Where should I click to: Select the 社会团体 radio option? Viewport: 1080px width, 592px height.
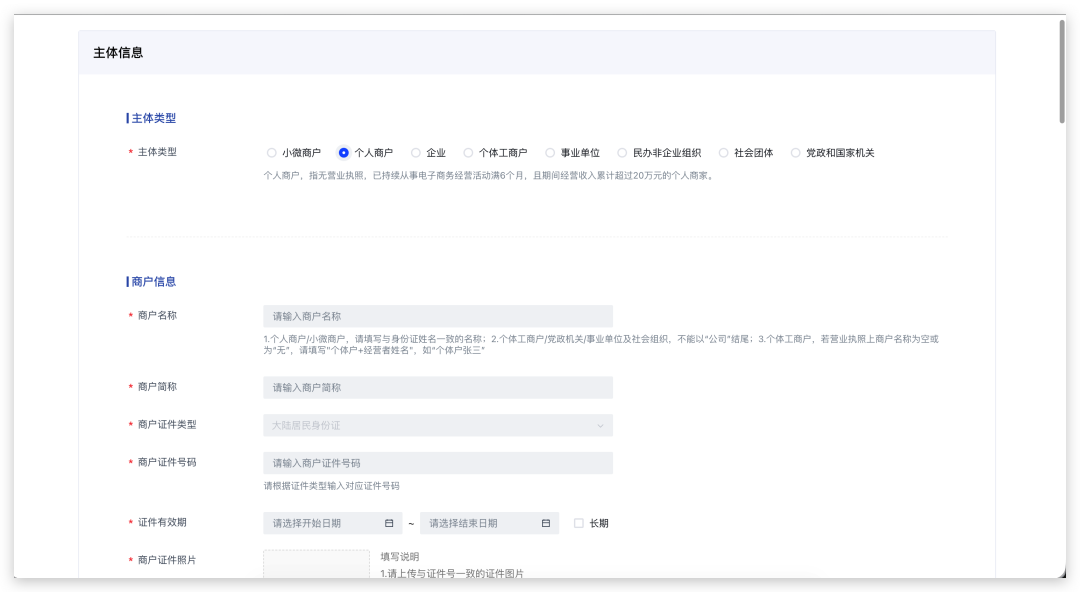[x=724, y=153]
